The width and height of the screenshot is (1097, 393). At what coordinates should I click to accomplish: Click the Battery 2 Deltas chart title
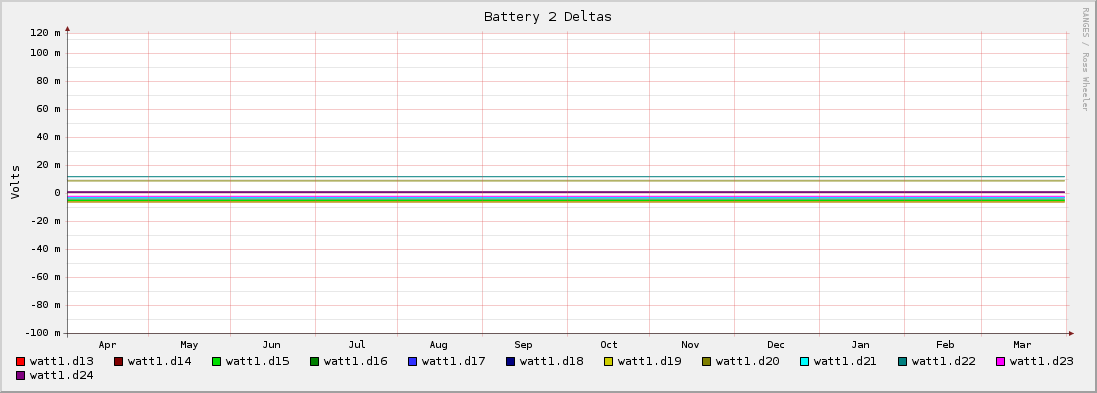pos(548,17)
